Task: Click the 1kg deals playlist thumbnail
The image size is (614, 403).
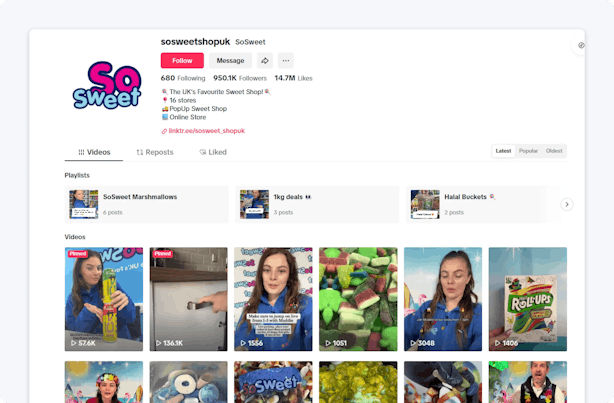Action: pyautogui.click(x=255, y=204)
